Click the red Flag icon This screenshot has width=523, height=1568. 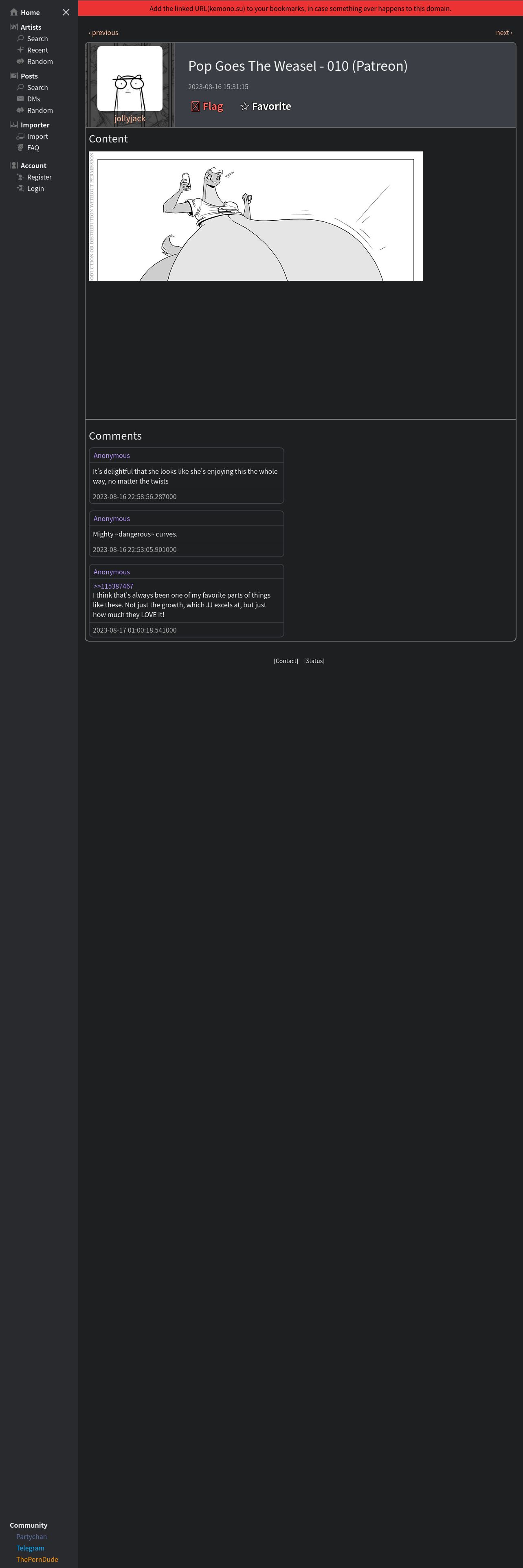(195, 107)
